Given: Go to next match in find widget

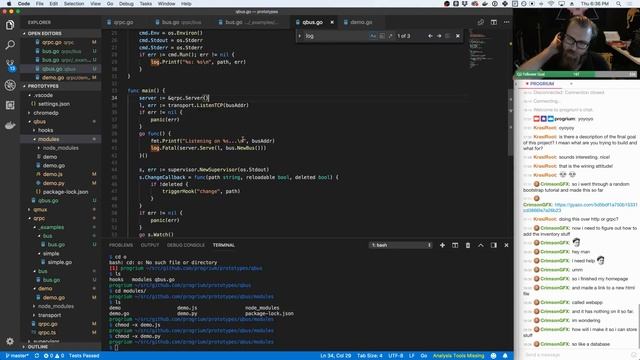Looking at the screenshot, I should 439,36.
